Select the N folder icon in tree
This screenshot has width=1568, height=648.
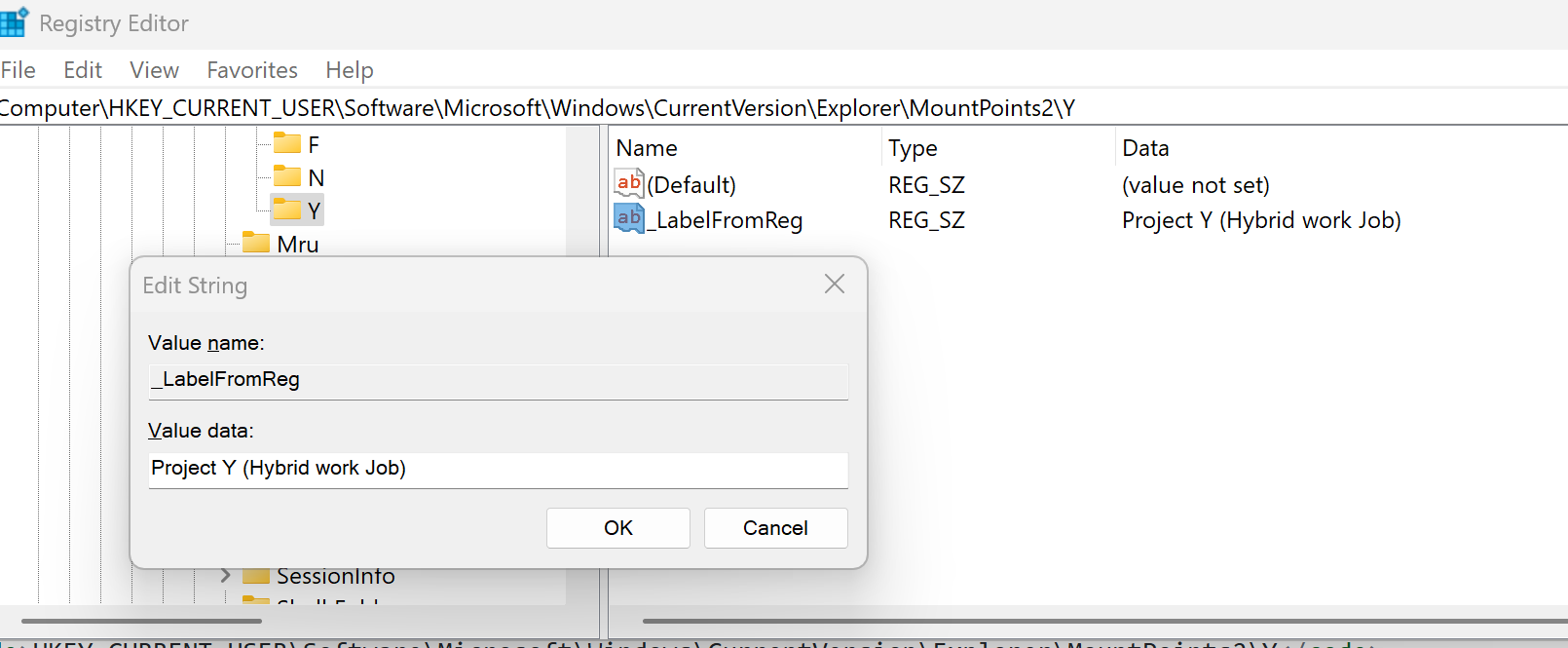[287, 177]
